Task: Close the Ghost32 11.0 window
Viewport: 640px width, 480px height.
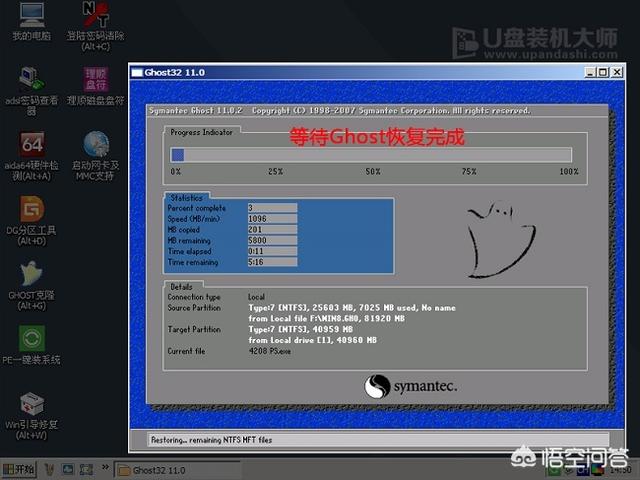Action: pyautogui.click(x=617, y=73)
